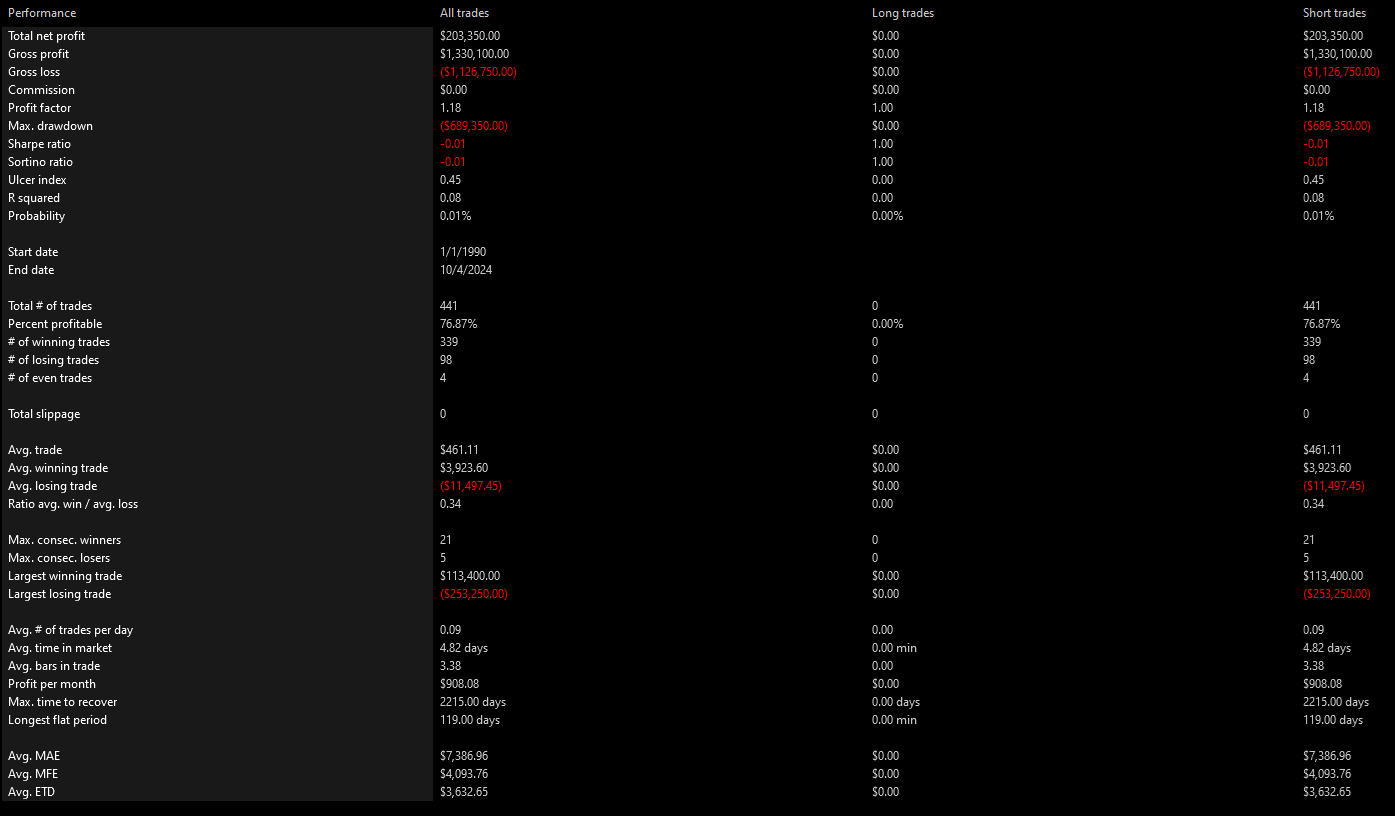Click the Avg. MFE row label
Image resolution: width=1395 pixels, height=816 pixels.
click(x=34, y=774)
